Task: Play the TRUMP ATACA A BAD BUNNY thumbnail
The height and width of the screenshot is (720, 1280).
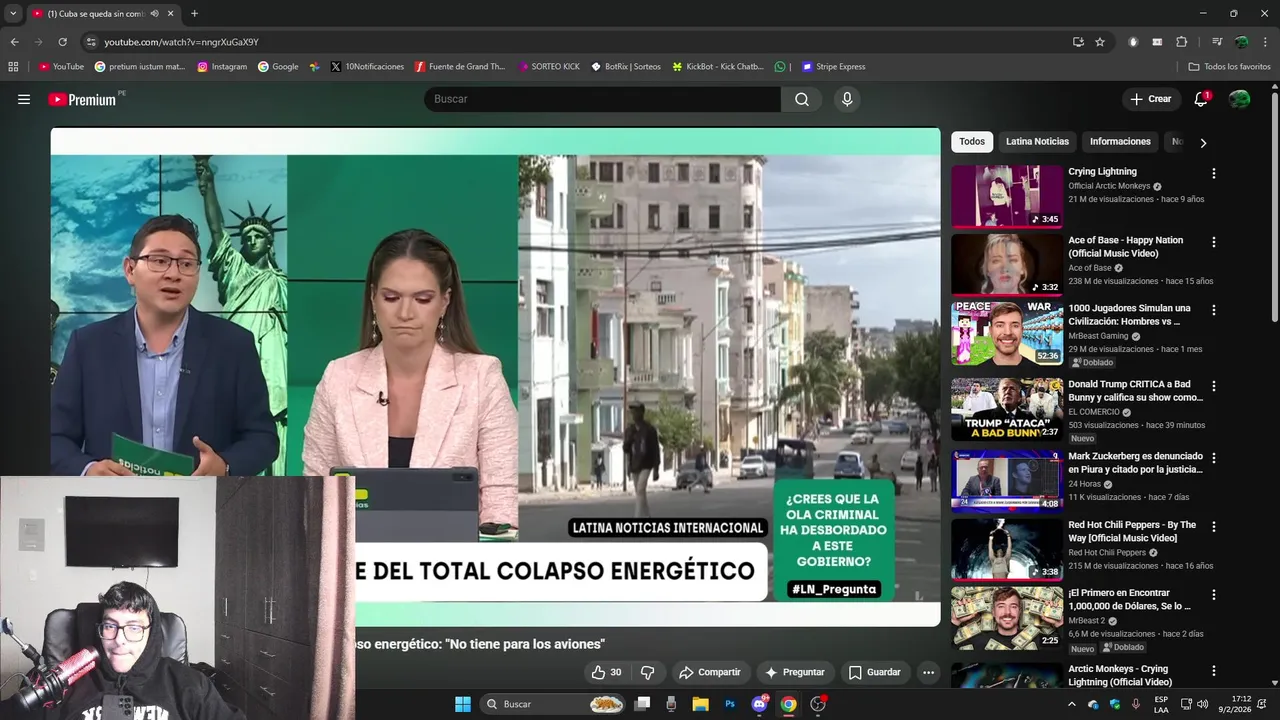Action: [1007, 409]
